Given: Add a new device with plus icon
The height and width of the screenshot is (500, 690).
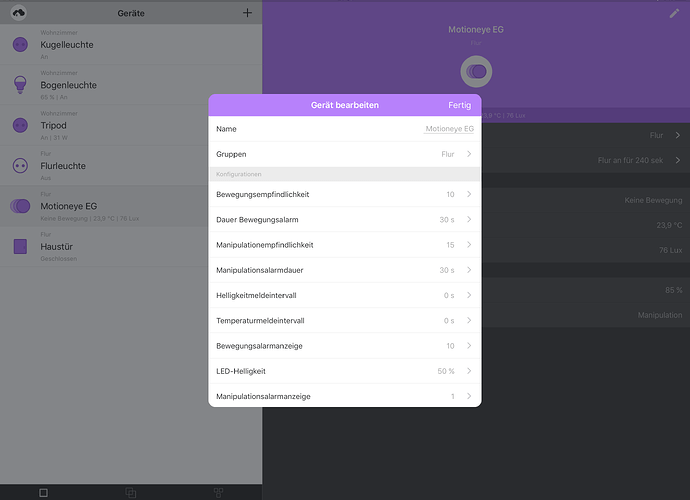Looking at the screenshot, I should (x=247, y=13).
